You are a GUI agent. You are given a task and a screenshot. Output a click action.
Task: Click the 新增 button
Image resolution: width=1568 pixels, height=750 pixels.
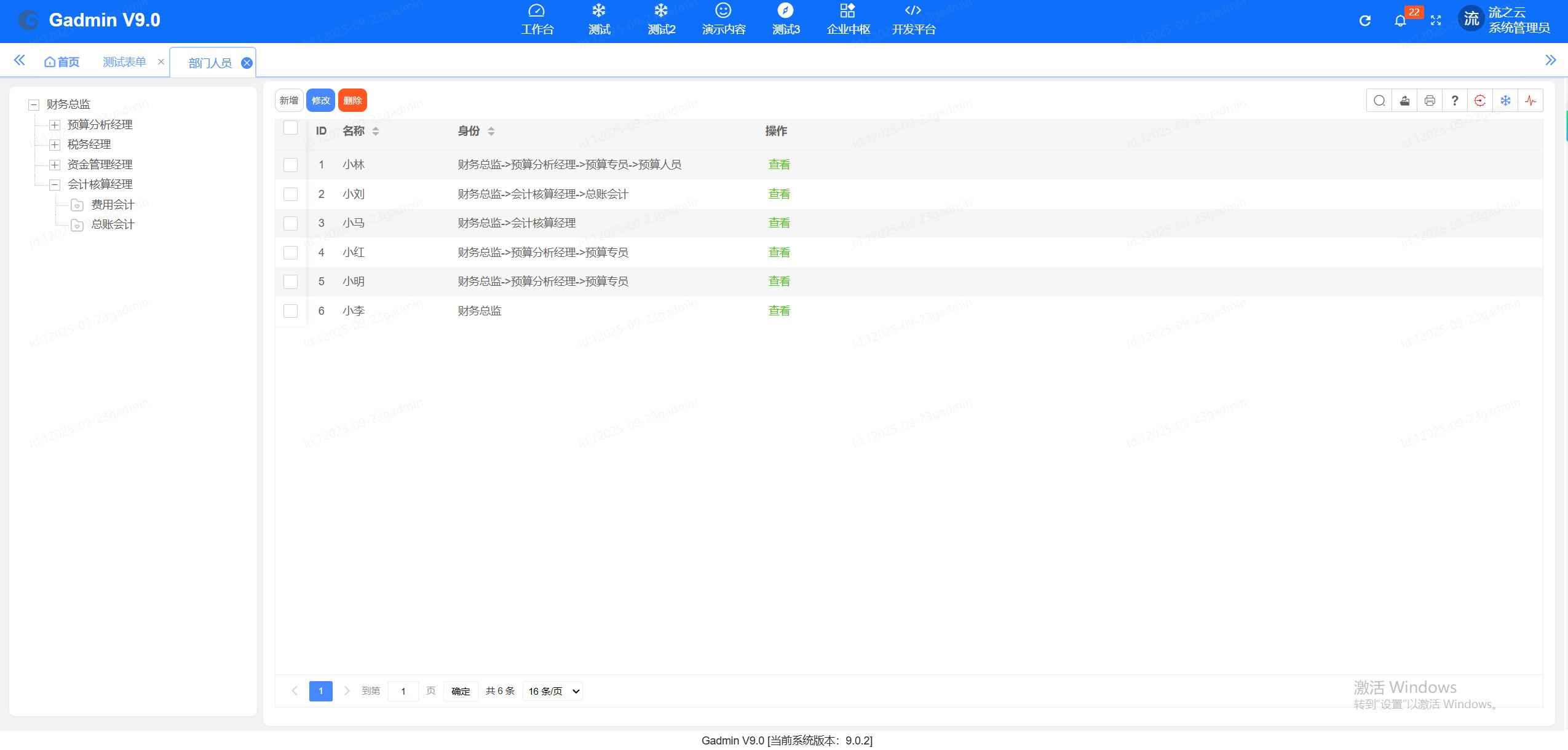290,100
